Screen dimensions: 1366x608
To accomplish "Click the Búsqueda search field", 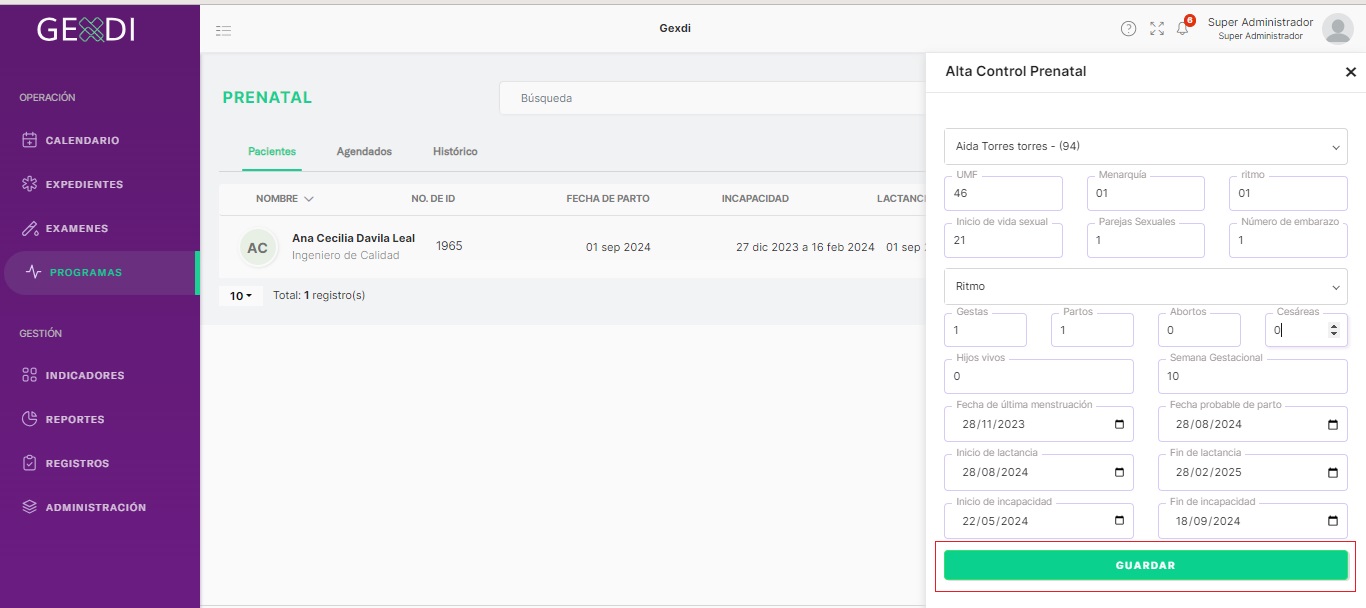I will [x=712, y=98].
